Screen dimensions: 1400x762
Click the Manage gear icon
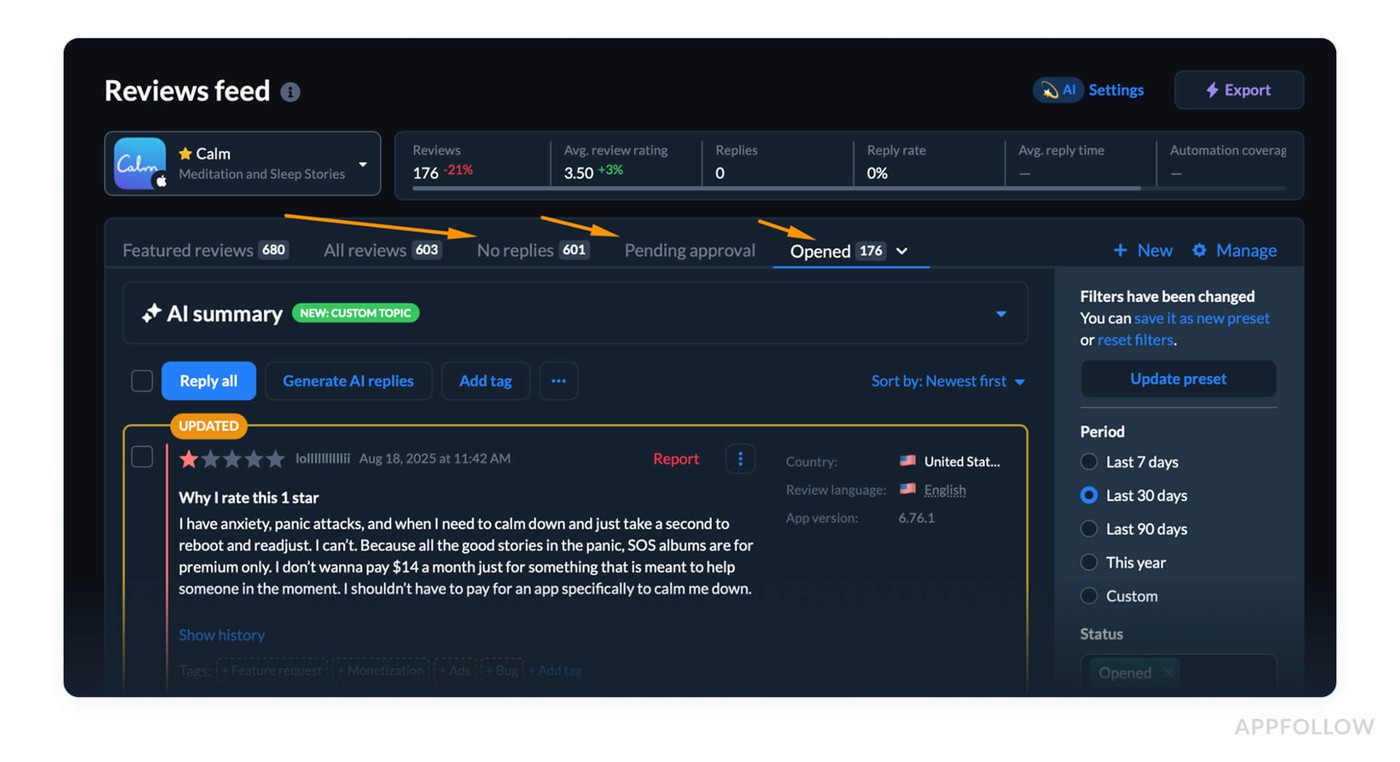[1200, 250]
